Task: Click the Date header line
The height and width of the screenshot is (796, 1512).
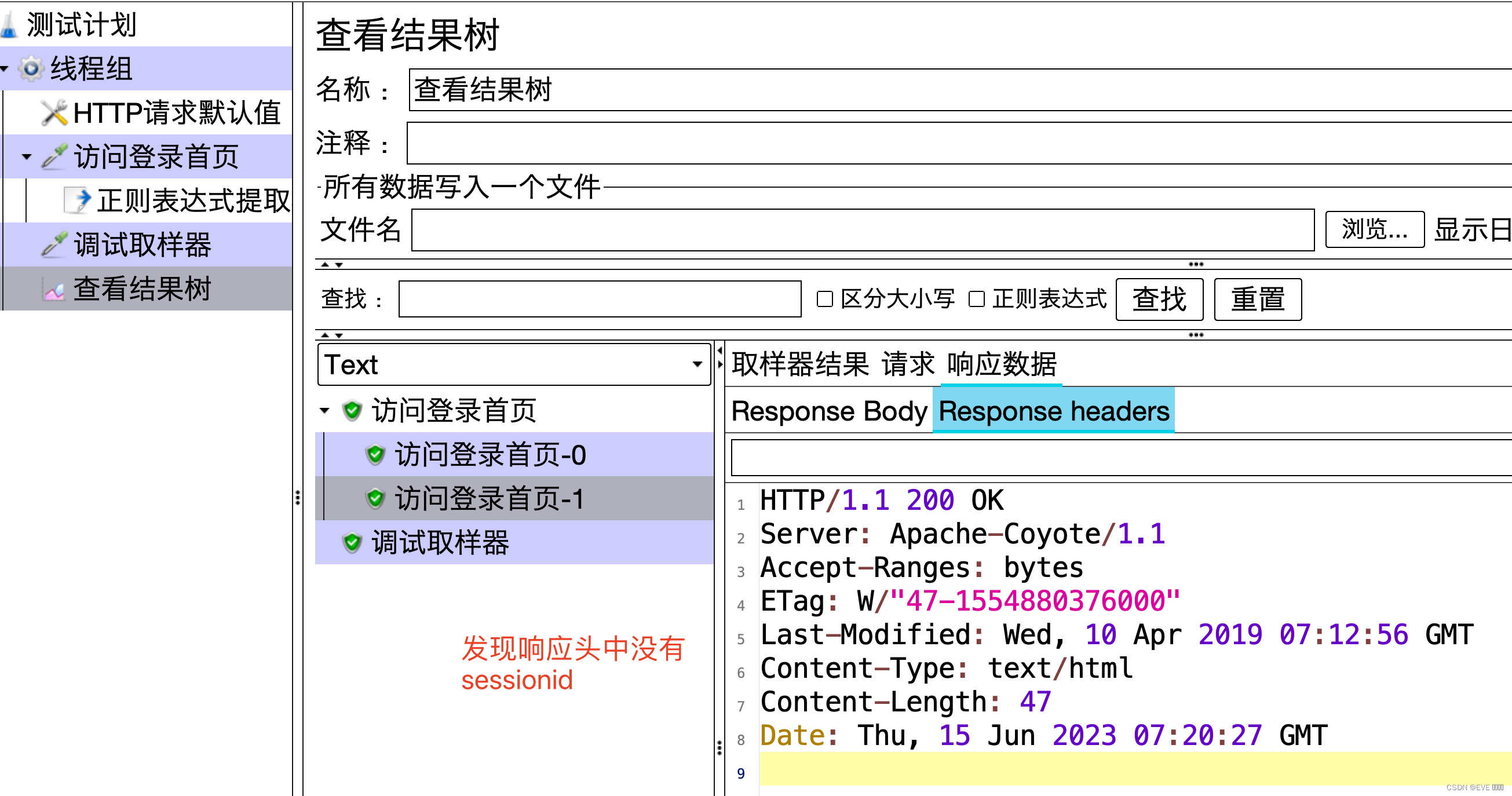Action: [x=1043, y=736]
